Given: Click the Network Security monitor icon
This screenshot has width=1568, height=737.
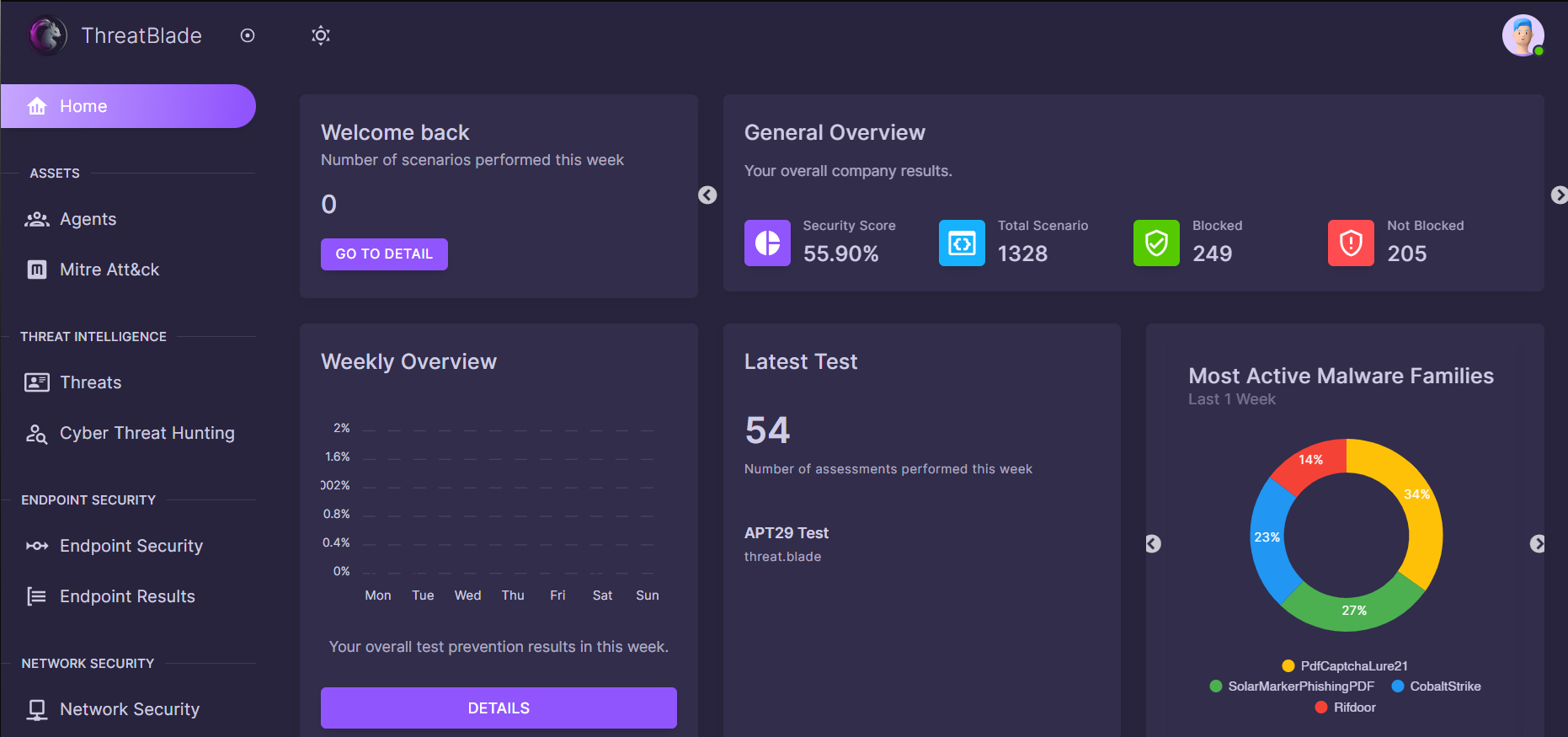Looking at the screenshot, I should pyautogui.click(x=37, y=709).
